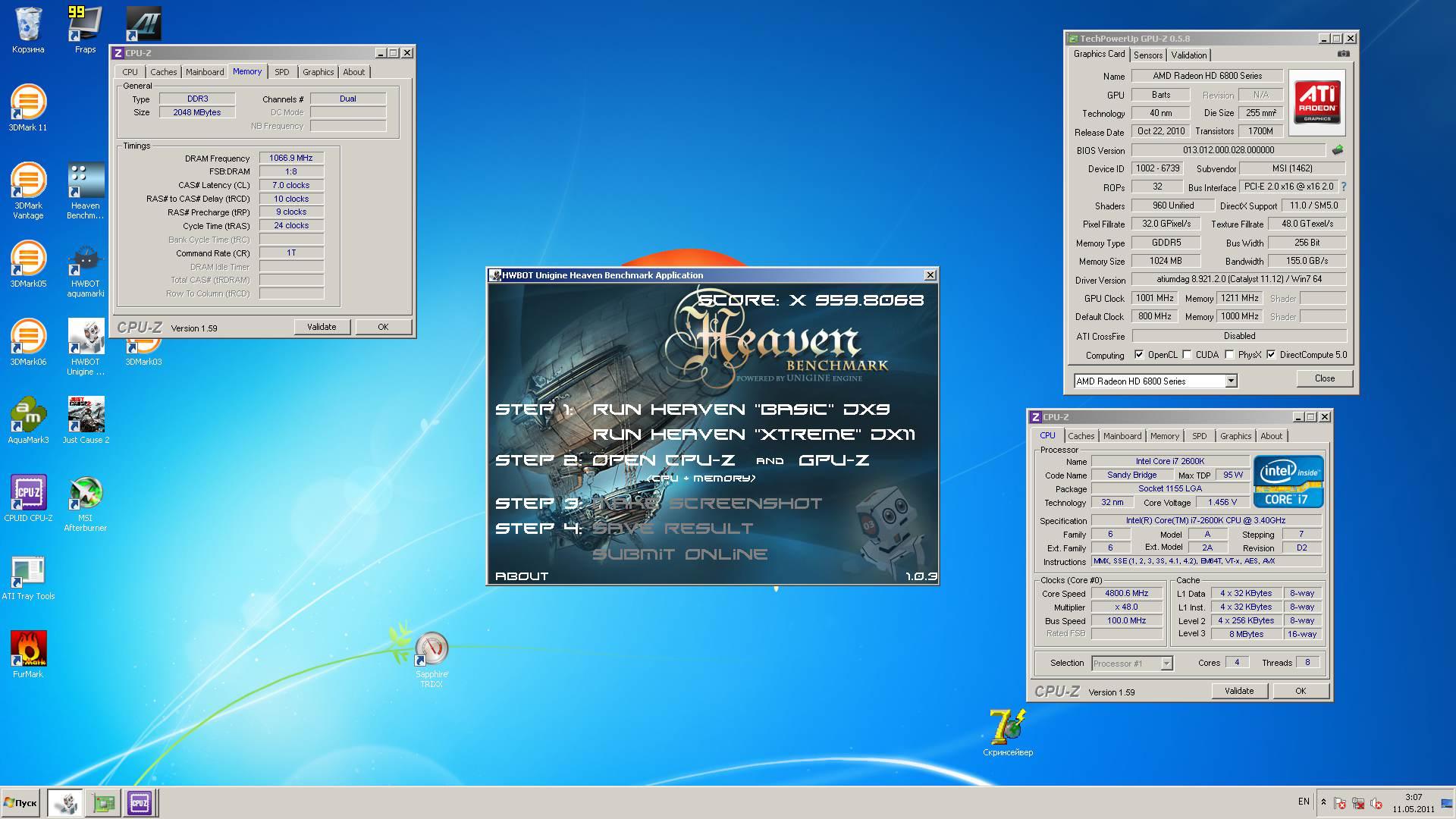Click Validate in the CPU-Z Memory window
Screen dimensions: 1456x819
[x=322, y=327]
